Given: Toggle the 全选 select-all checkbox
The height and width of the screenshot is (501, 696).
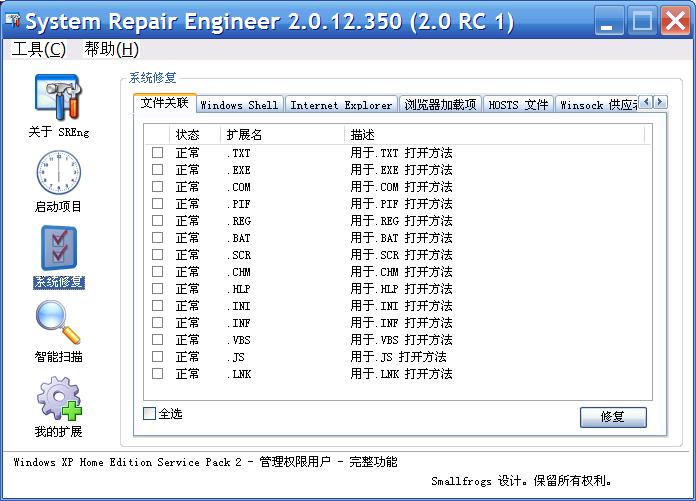Looking at the screenshot, I should (x=150, y=414).
